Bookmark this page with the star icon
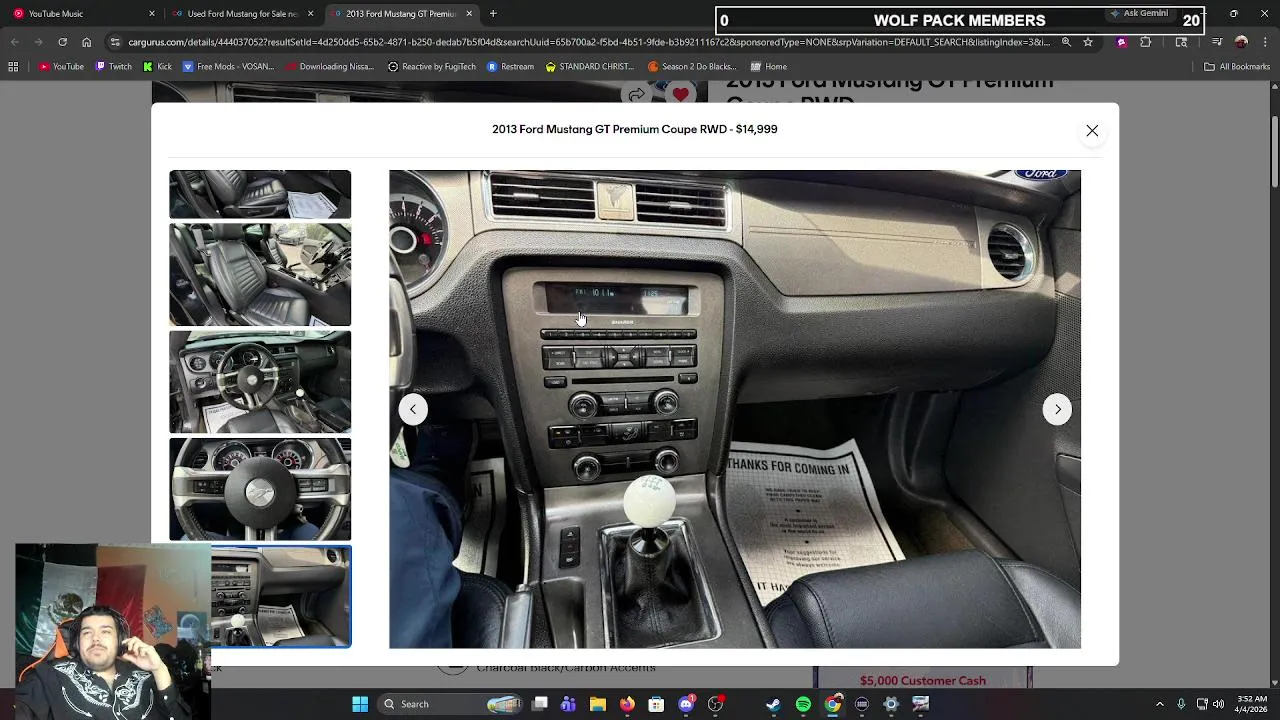The height and width of the screenshot is (720, 1280). point(1088,42)
